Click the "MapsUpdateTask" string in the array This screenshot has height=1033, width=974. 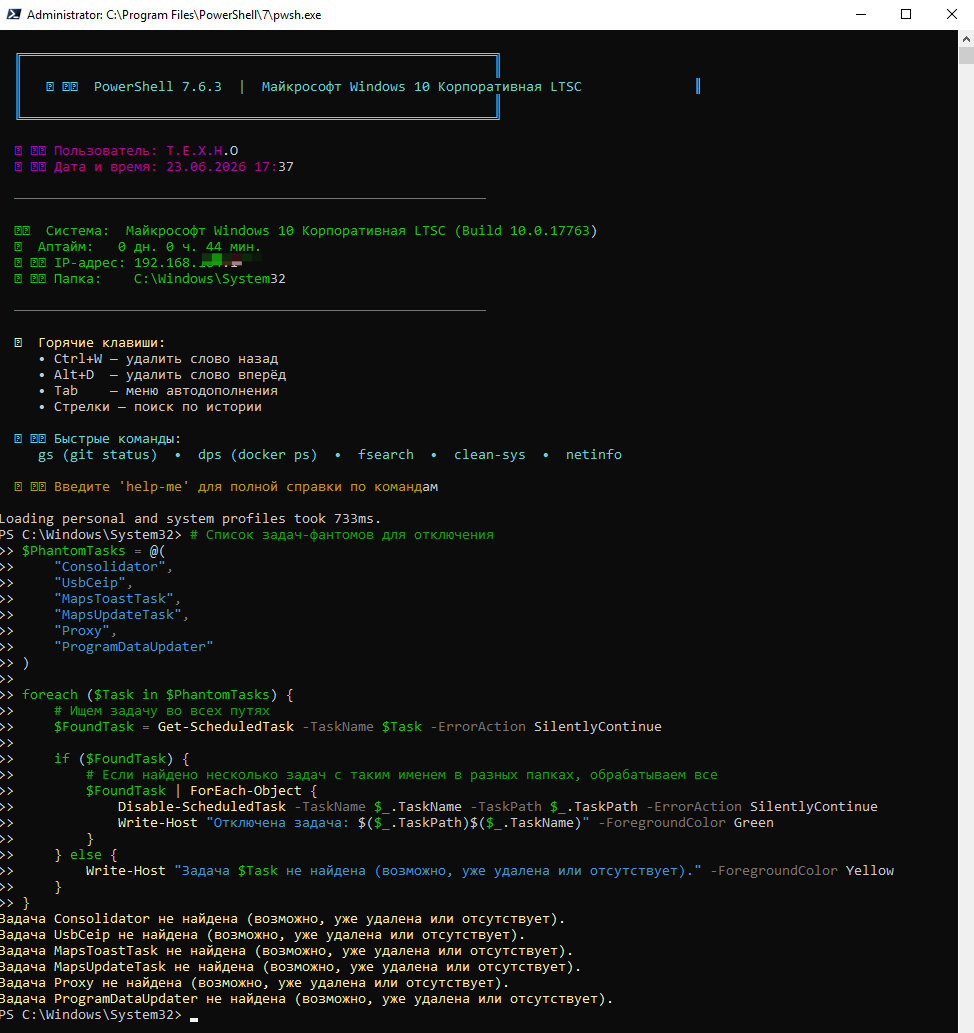click(x=118, y=615)
